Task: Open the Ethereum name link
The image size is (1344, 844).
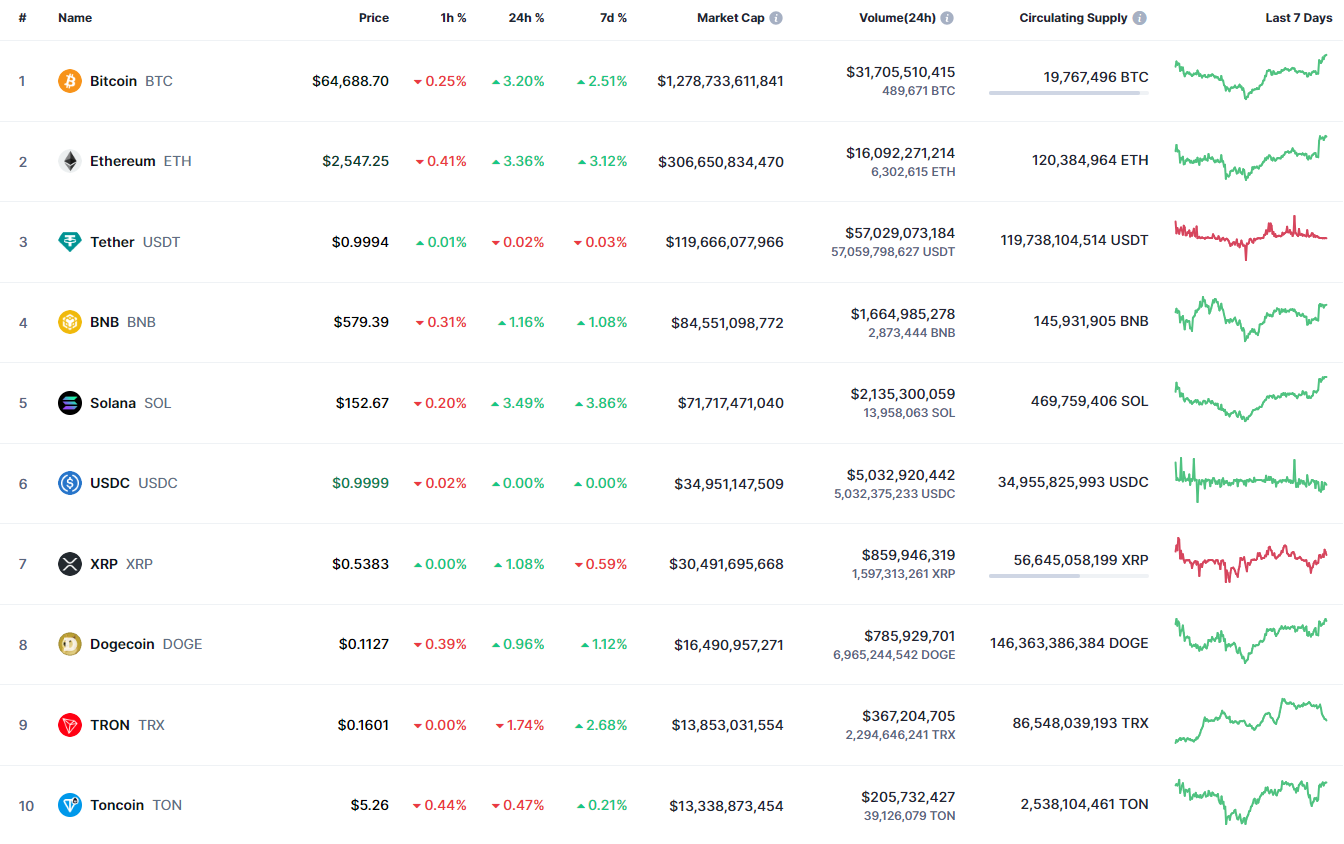Action: coord(123,161)
